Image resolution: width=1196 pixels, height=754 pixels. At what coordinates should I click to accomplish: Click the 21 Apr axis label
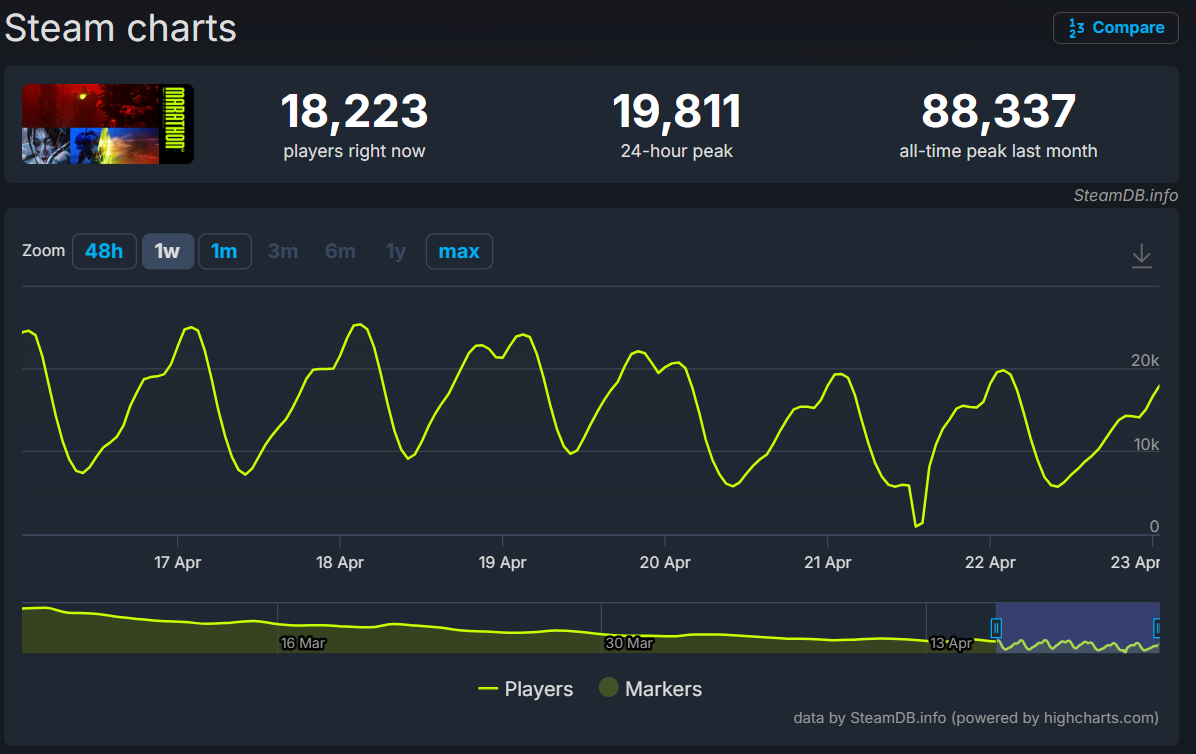click(828, 563)
